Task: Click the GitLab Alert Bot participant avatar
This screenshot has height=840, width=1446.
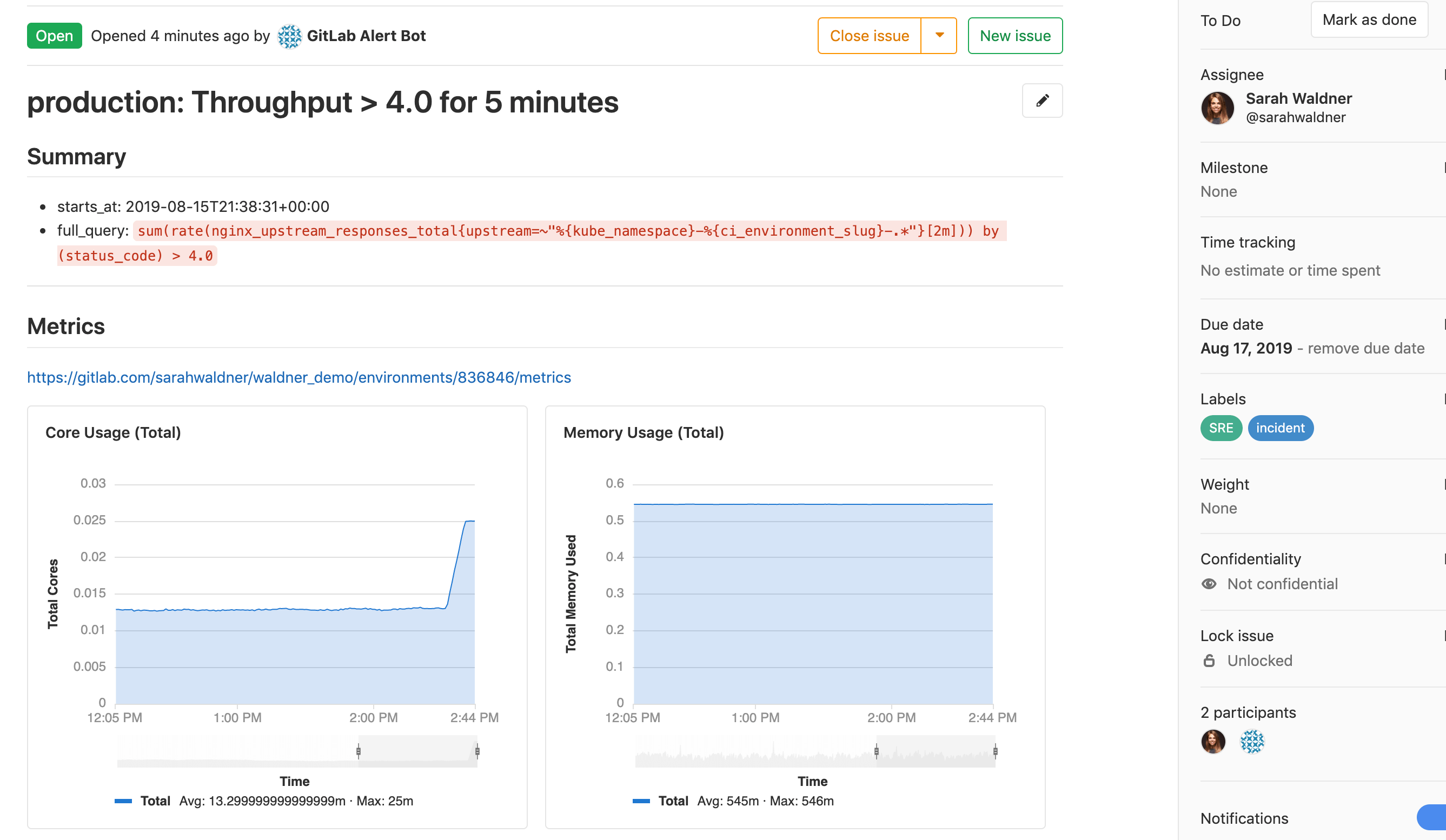Action: pos(1251,741)
